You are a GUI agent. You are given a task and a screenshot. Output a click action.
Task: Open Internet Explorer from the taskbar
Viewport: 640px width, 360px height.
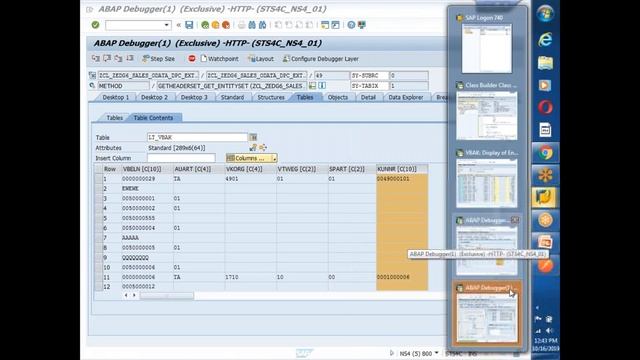(x=545, y=39)
